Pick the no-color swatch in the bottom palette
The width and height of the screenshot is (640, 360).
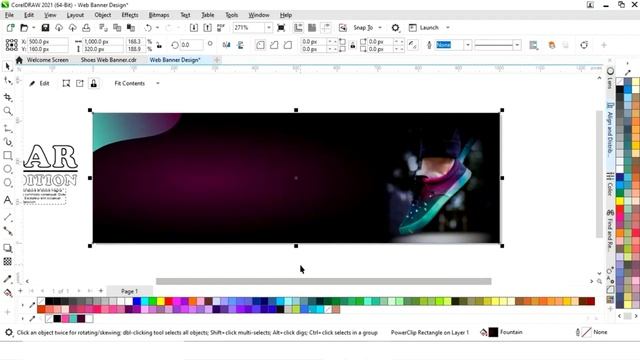point(41,301)
